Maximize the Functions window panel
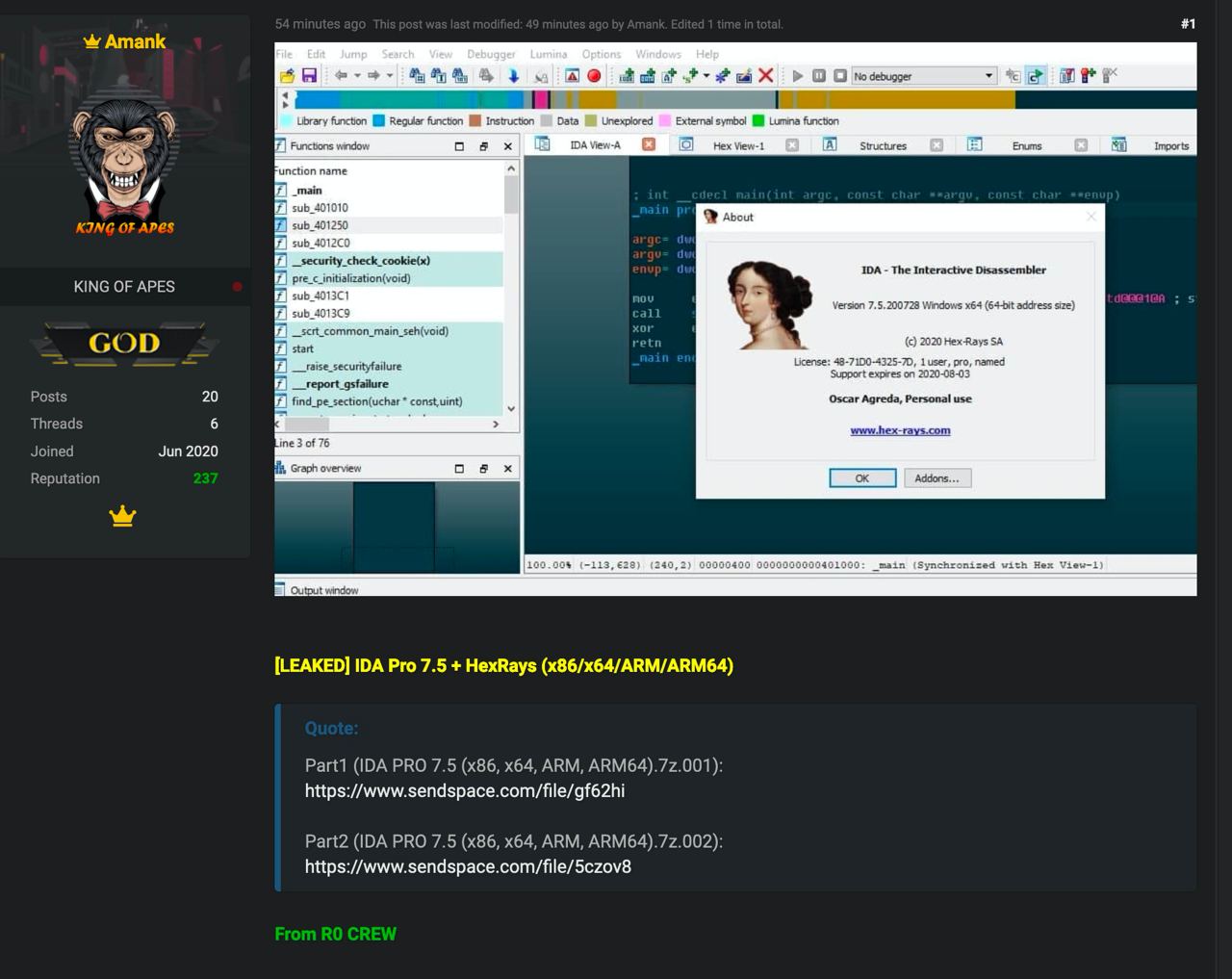 click(459, 146)
